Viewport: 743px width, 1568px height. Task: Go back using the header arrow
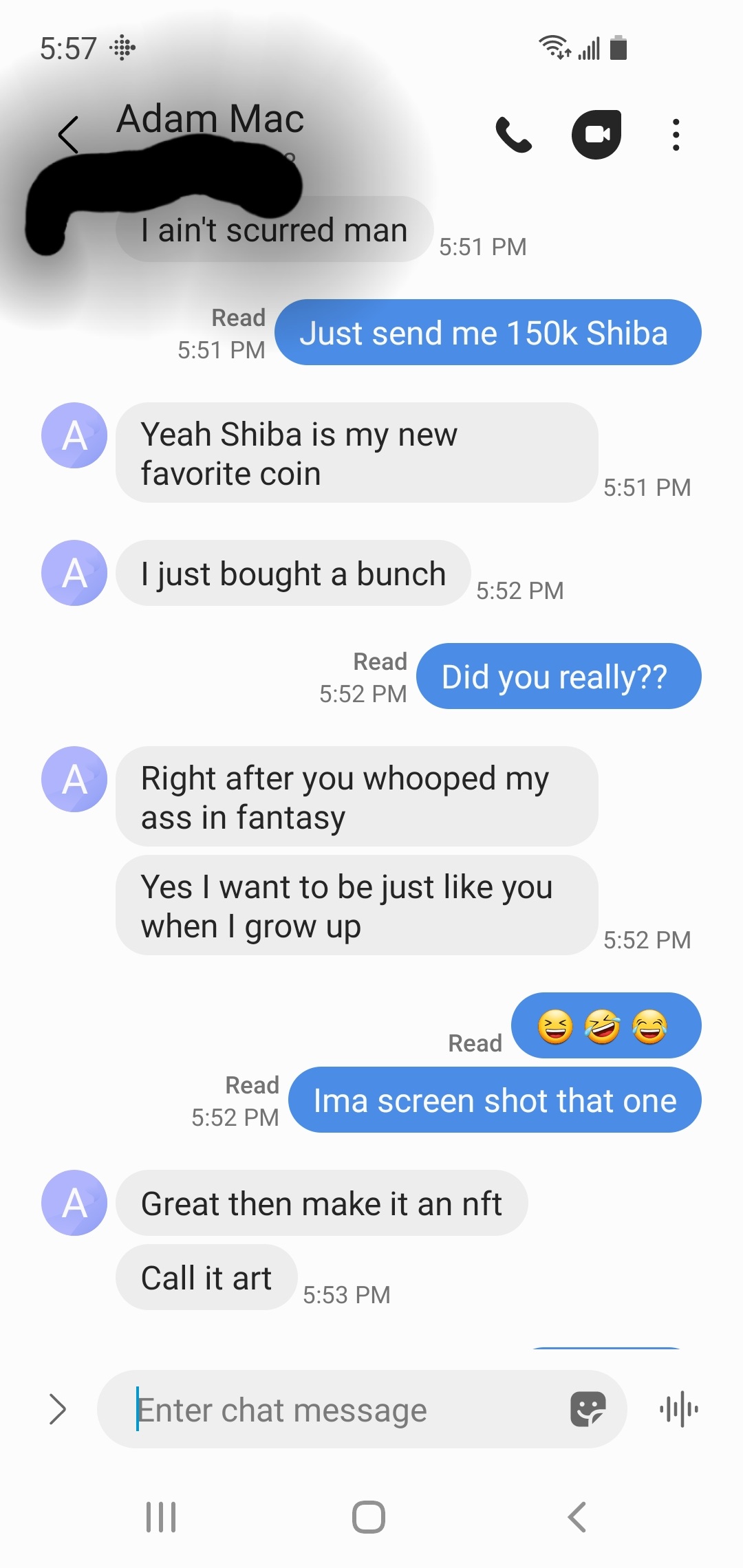pos(69,135)
